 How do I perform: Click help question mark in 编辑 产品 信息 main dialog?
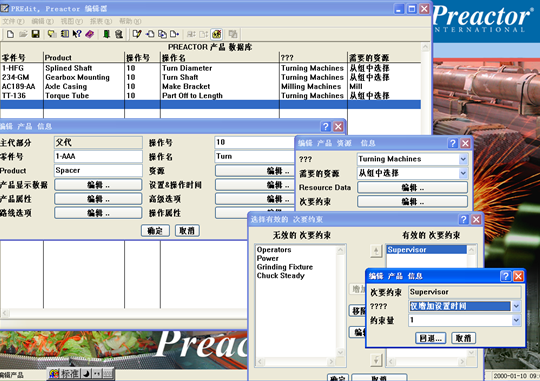click(x=325, y=126)
